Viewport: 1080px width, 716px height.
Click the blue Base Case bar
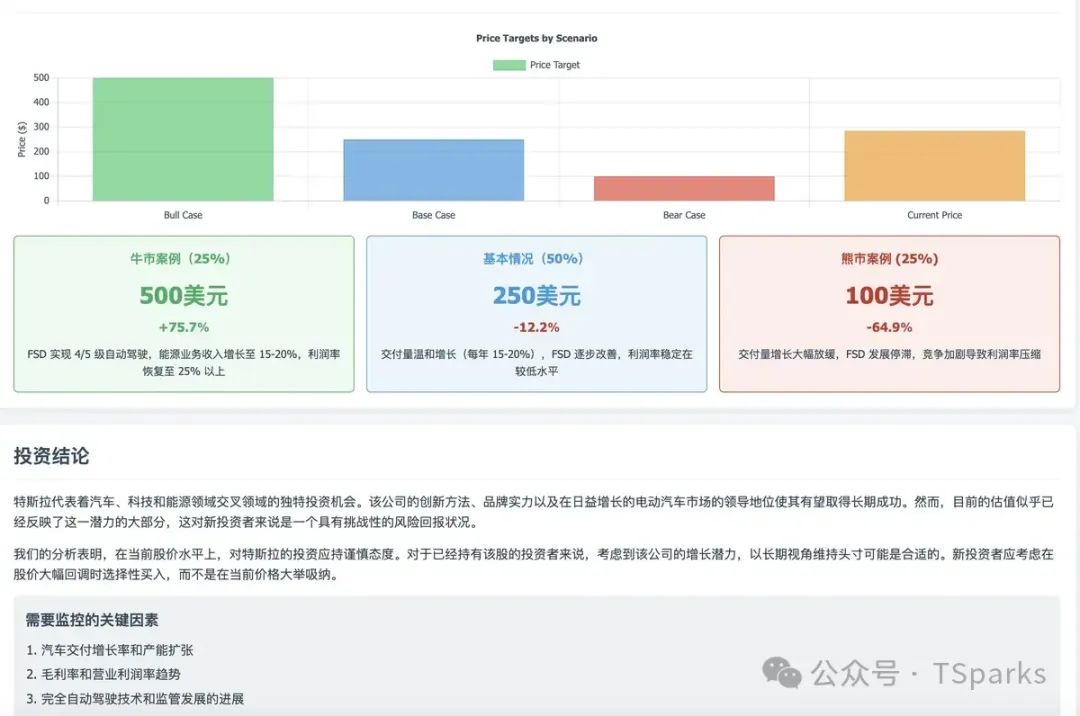[434, 170]
